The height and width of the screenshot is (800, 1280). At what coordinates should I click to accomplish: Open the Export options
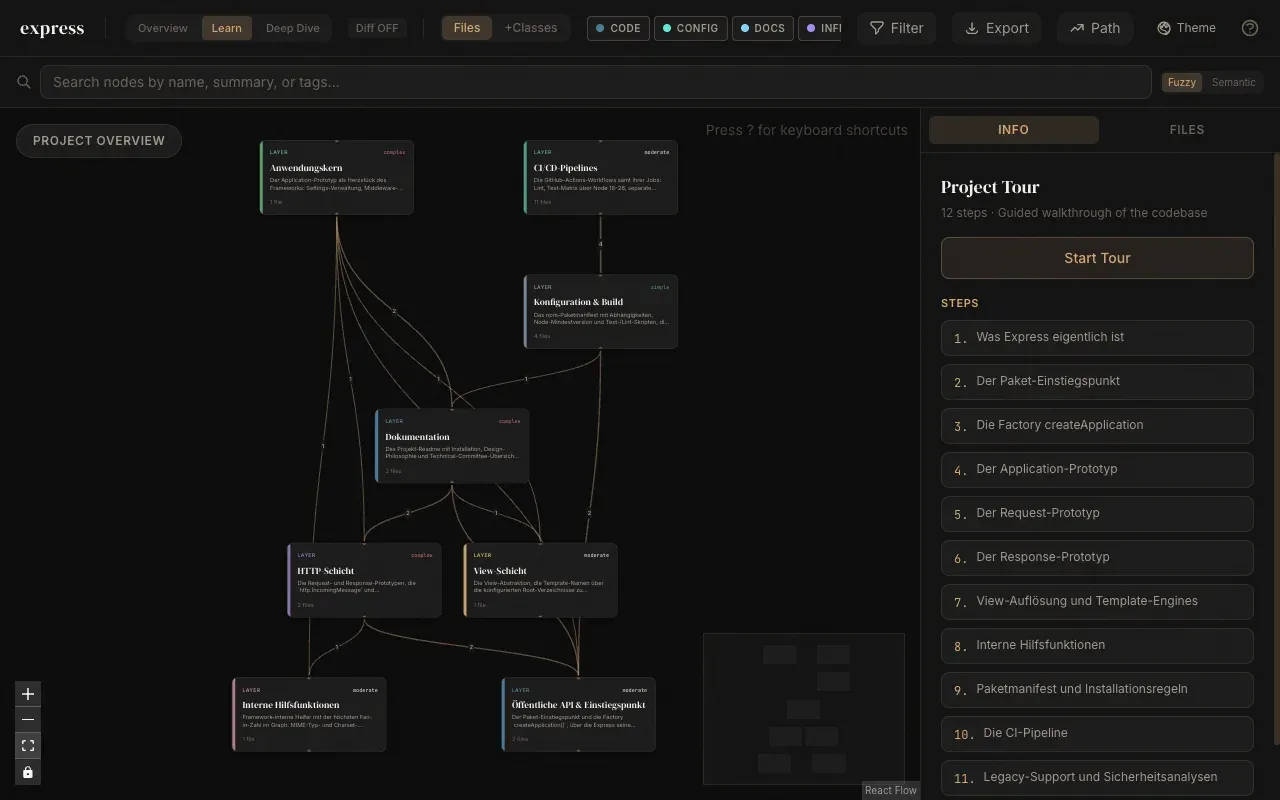pos(996,28)
